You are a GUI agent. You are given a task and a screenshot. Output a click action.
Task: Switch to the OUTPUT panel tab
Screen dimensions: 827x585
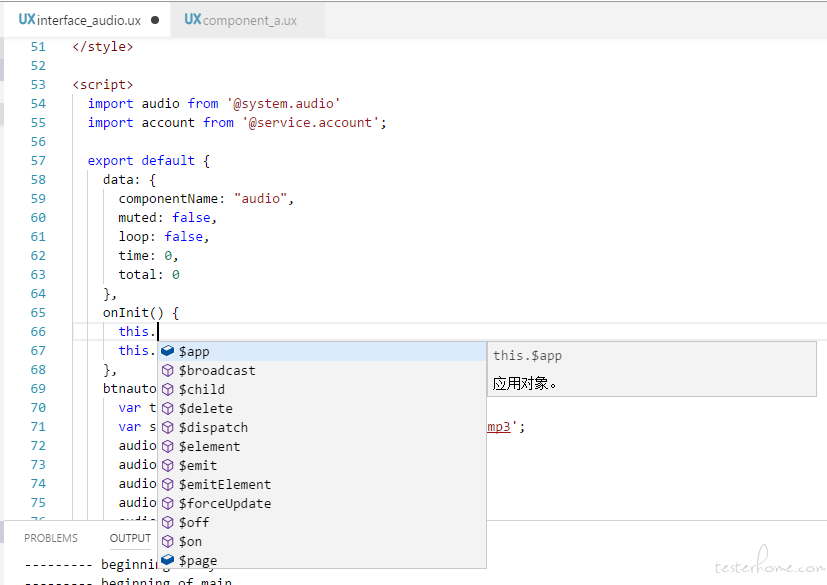tap(130, 538)
